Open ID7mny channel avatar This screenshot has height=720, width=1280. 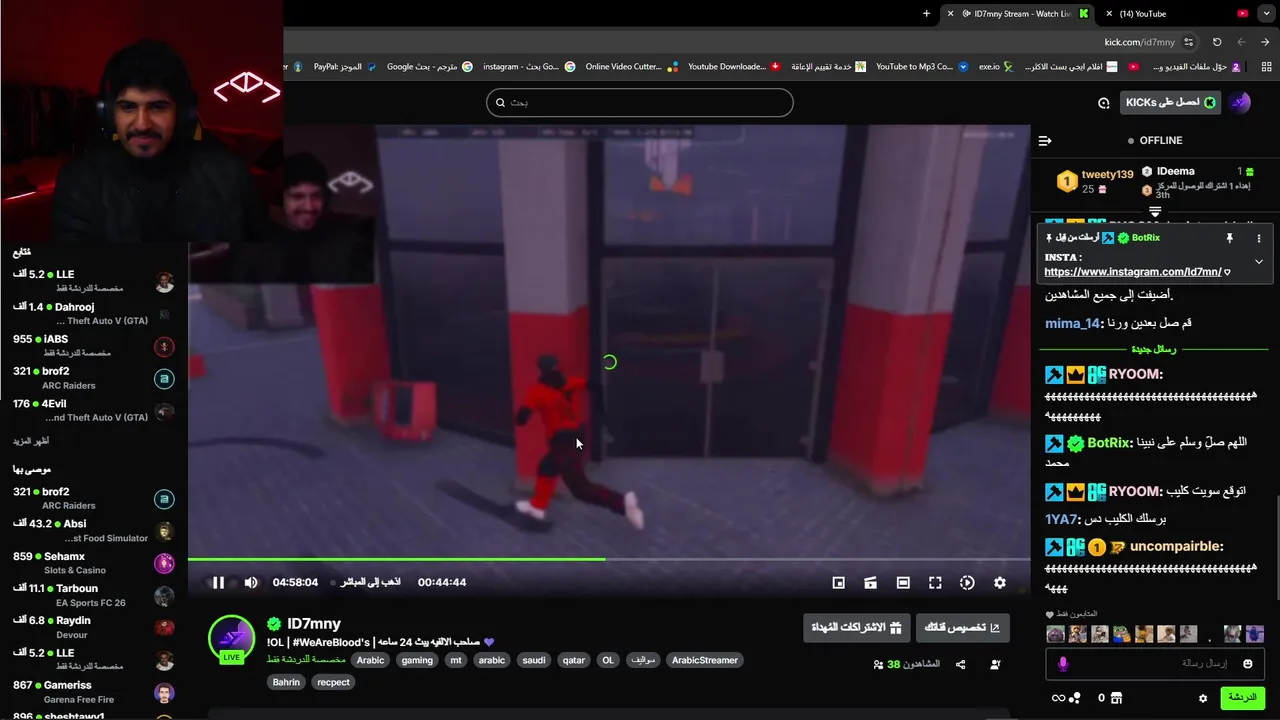(x=231, y=639)
